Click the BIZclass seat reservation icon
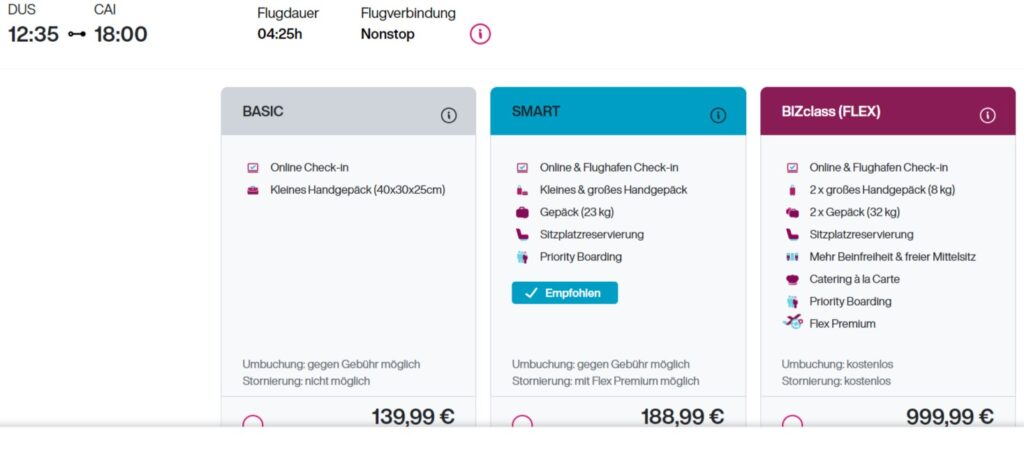This screenshot has height=457, width=1024. [792, 234]
